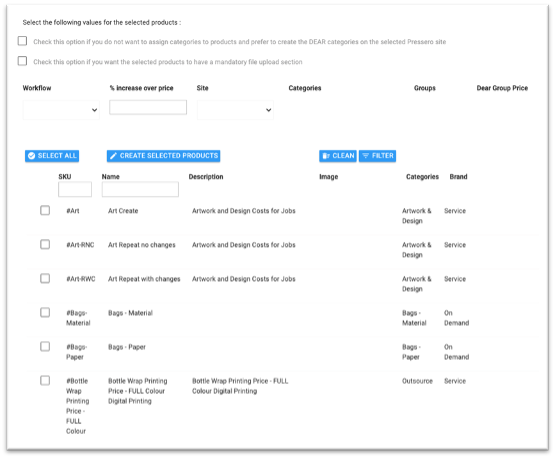
Task: Open the Workflow dropdown
Action: [x=61, y=110]
